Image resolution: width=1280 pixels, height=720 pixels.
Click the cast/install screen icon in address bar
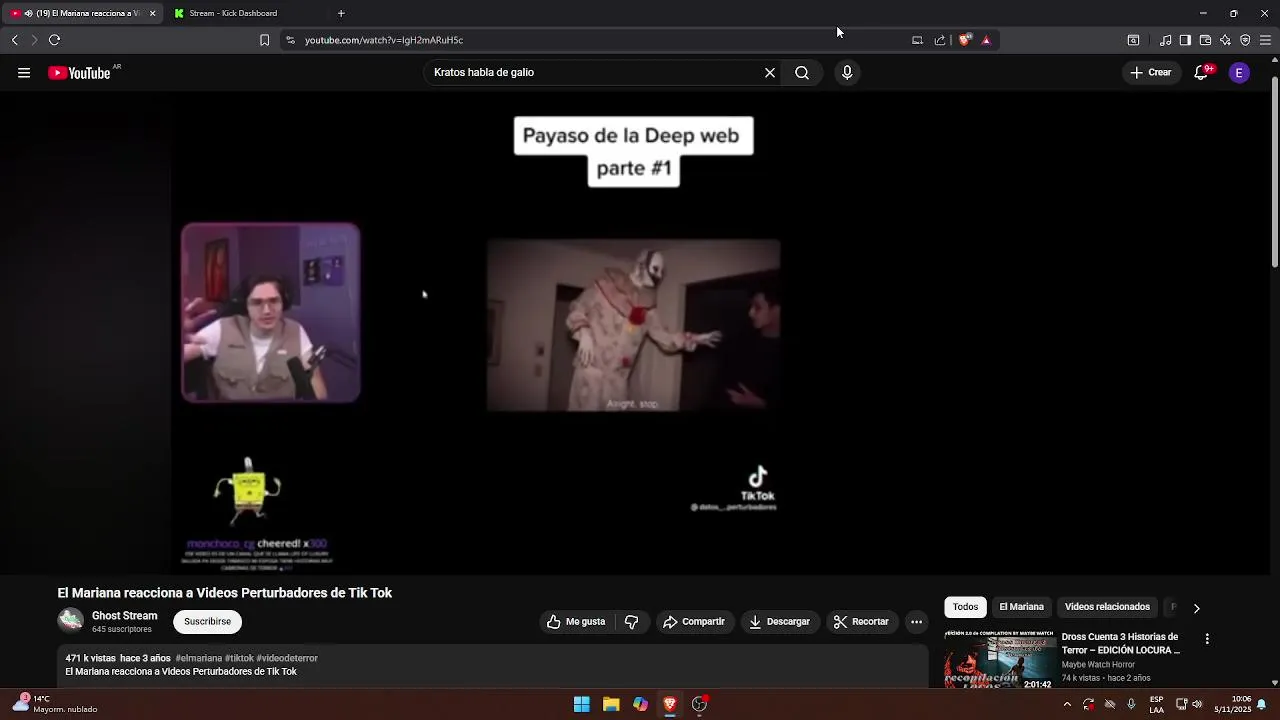[917, 40]
